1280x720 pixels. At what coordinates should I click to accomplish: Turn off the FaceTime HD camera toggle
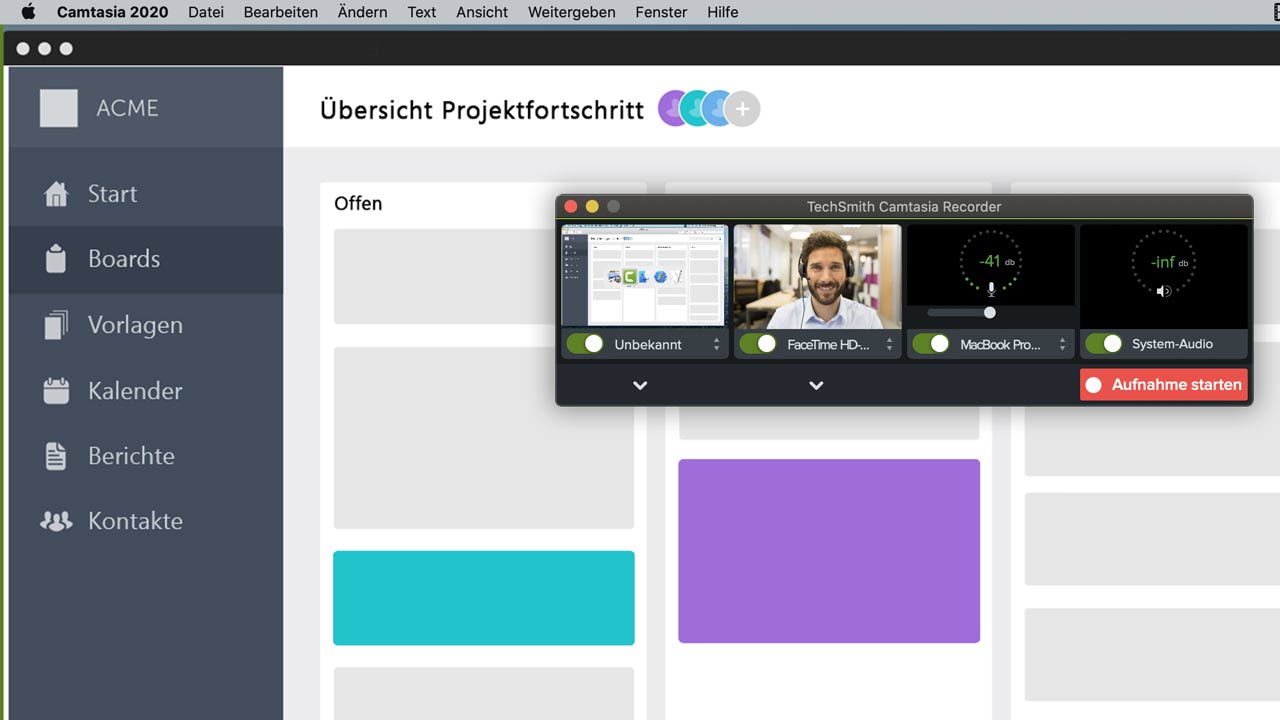[x=758, y=344]
